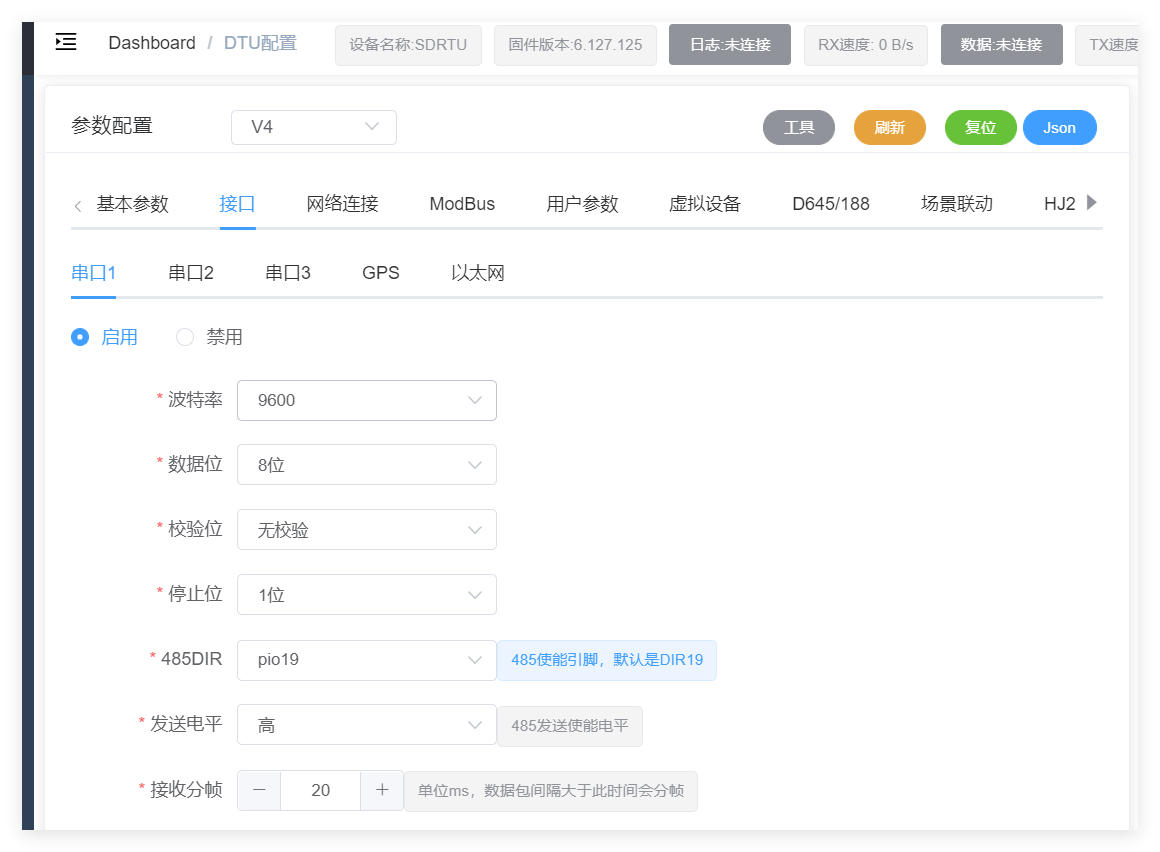This screenshot has height=852, width=1160.
Task: Click the 接收分帧 number input field
Action: pyautogui.click(x=320, y=790)
